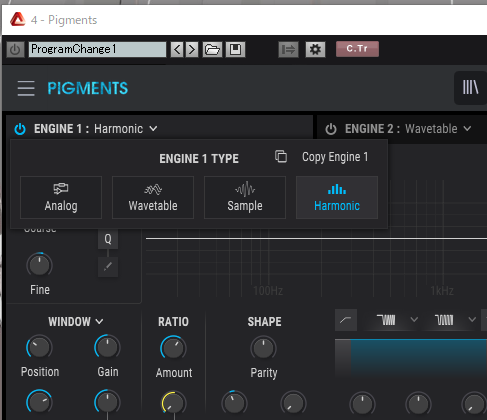This screenshot has height=420, width=487.
Task: Open preset folder icon in host toolbar
Action: [x=212, y=50]
